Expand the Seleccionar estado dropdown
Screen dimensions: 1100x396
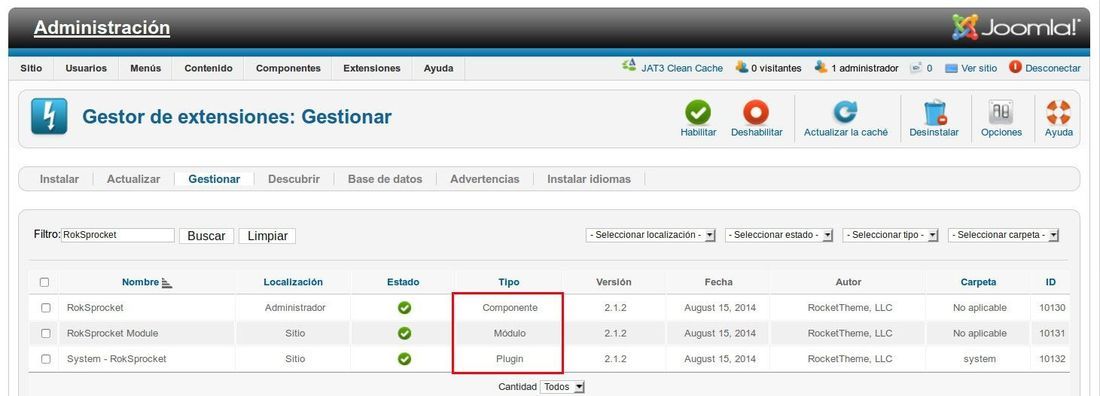tap(779, 235)
